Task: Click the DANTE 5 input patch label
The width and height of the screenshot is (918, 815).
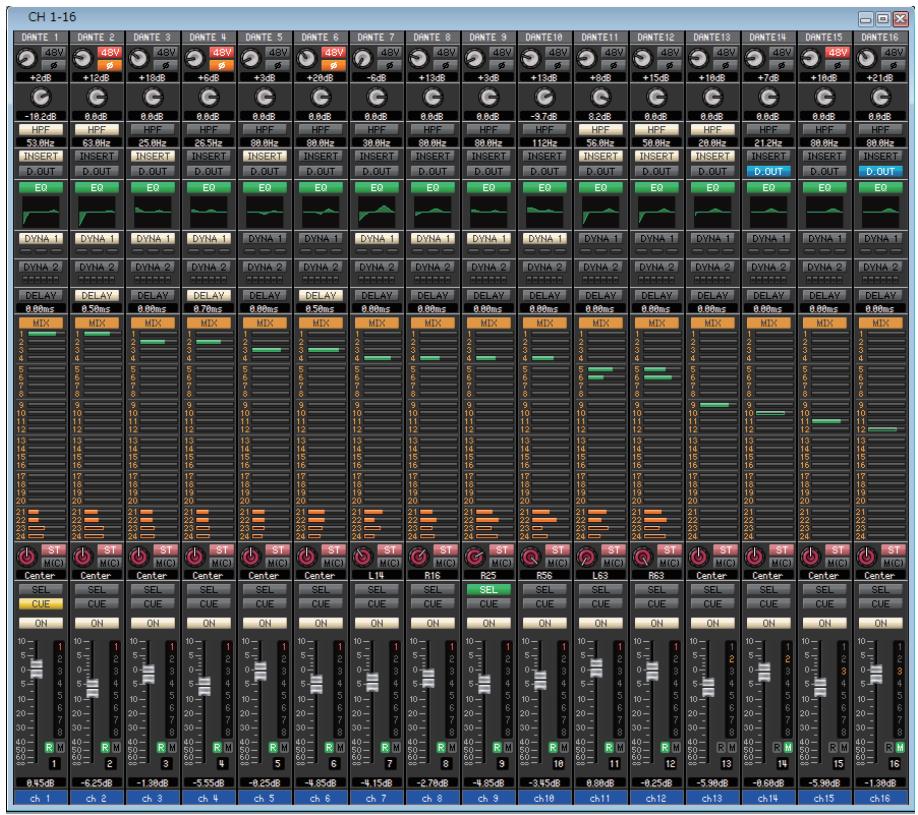Action: [265, 37]
